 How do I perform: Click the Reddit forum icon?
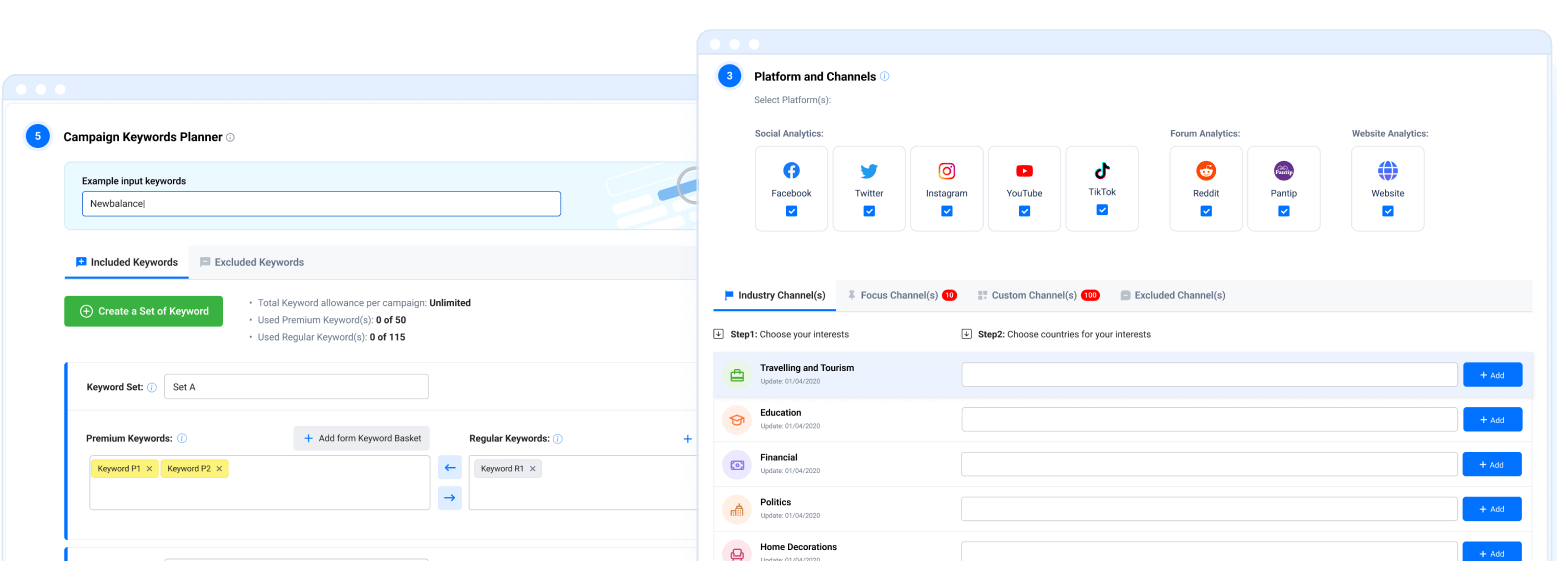(1206, 171)
